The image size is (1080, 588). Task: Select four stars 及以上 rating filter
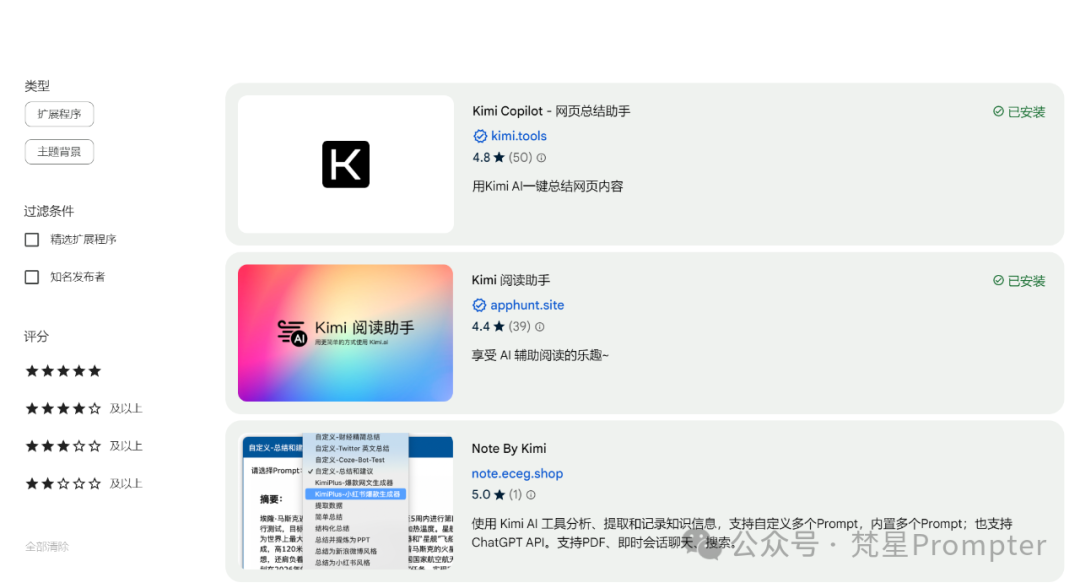[x=63, y=408]
